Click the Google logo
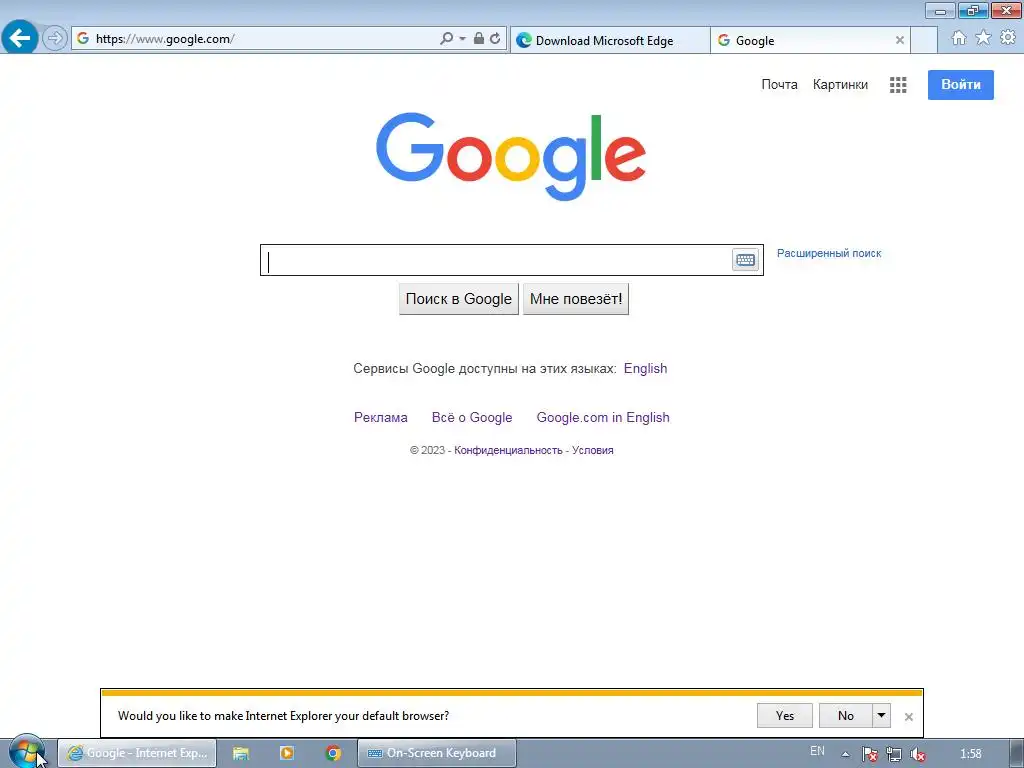 (x=511, y=157)
